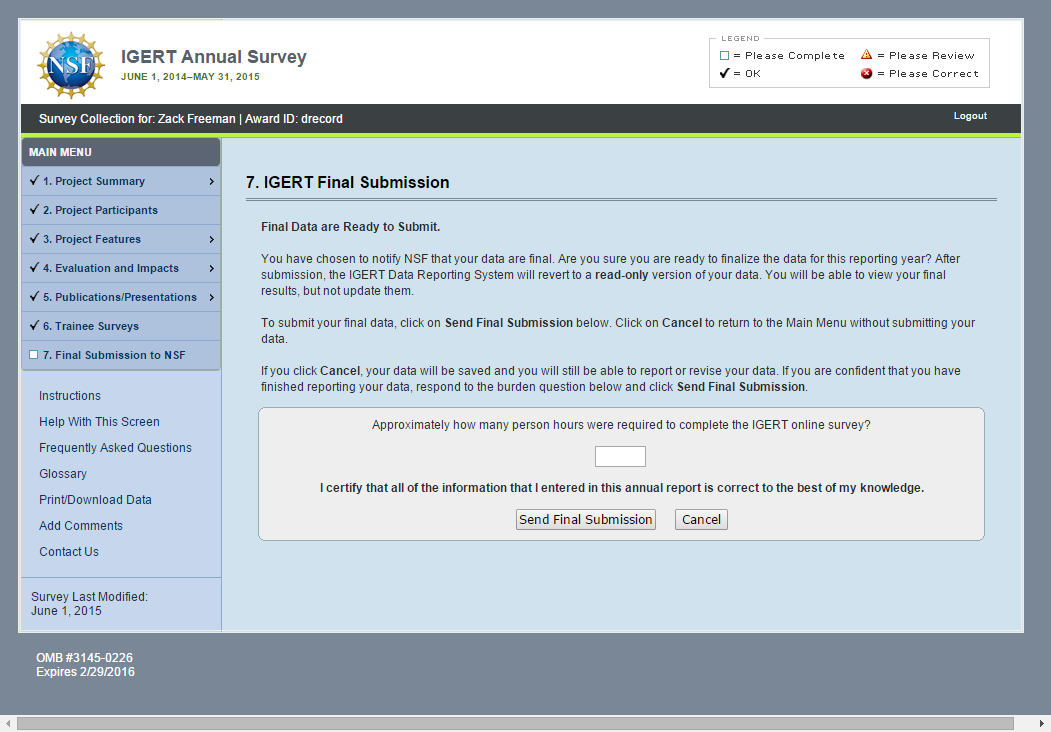Expand the Project Summary submenu arrow
Screen dimensions: 1051x732
211,182
